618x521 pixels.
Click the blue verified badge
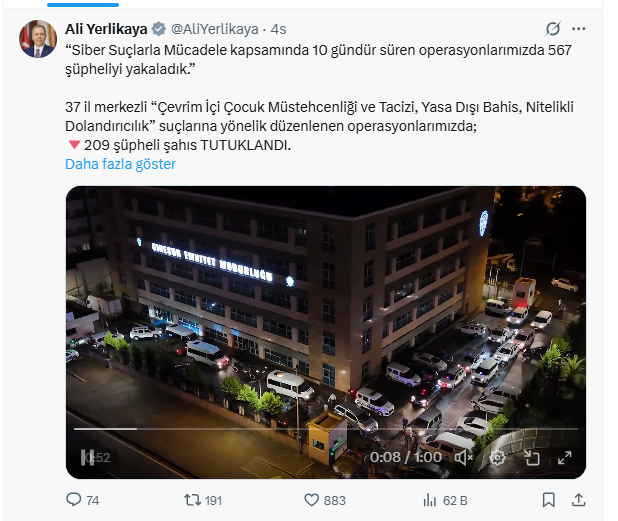click(x=158, y=29)
